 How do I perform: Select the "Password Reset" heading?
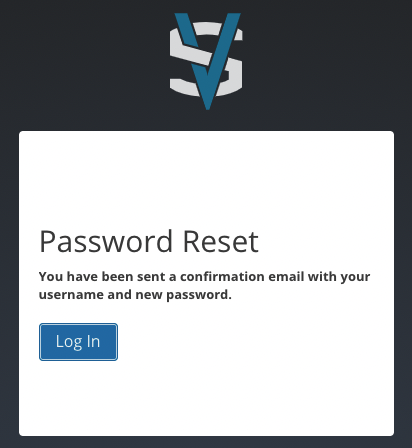[x=149, y=241]
